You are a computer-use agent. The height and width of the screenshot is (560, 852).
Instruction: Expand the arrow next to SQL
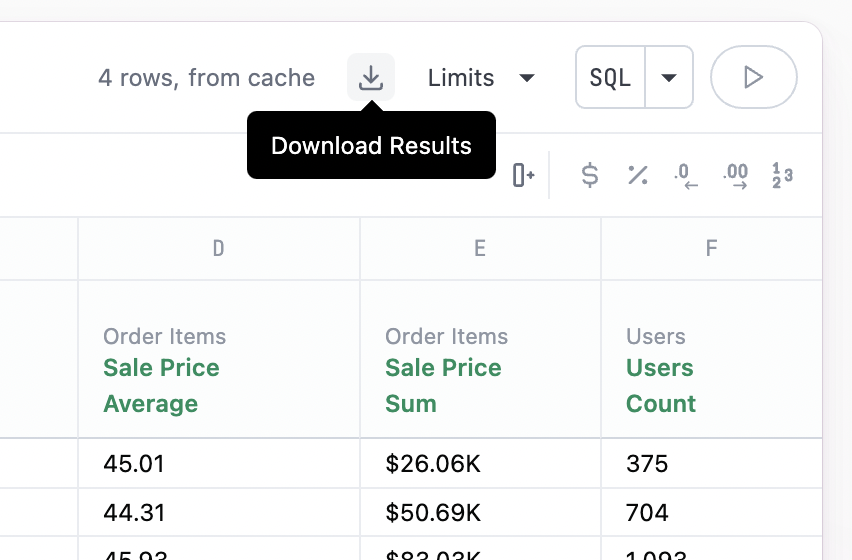(670, 77)
